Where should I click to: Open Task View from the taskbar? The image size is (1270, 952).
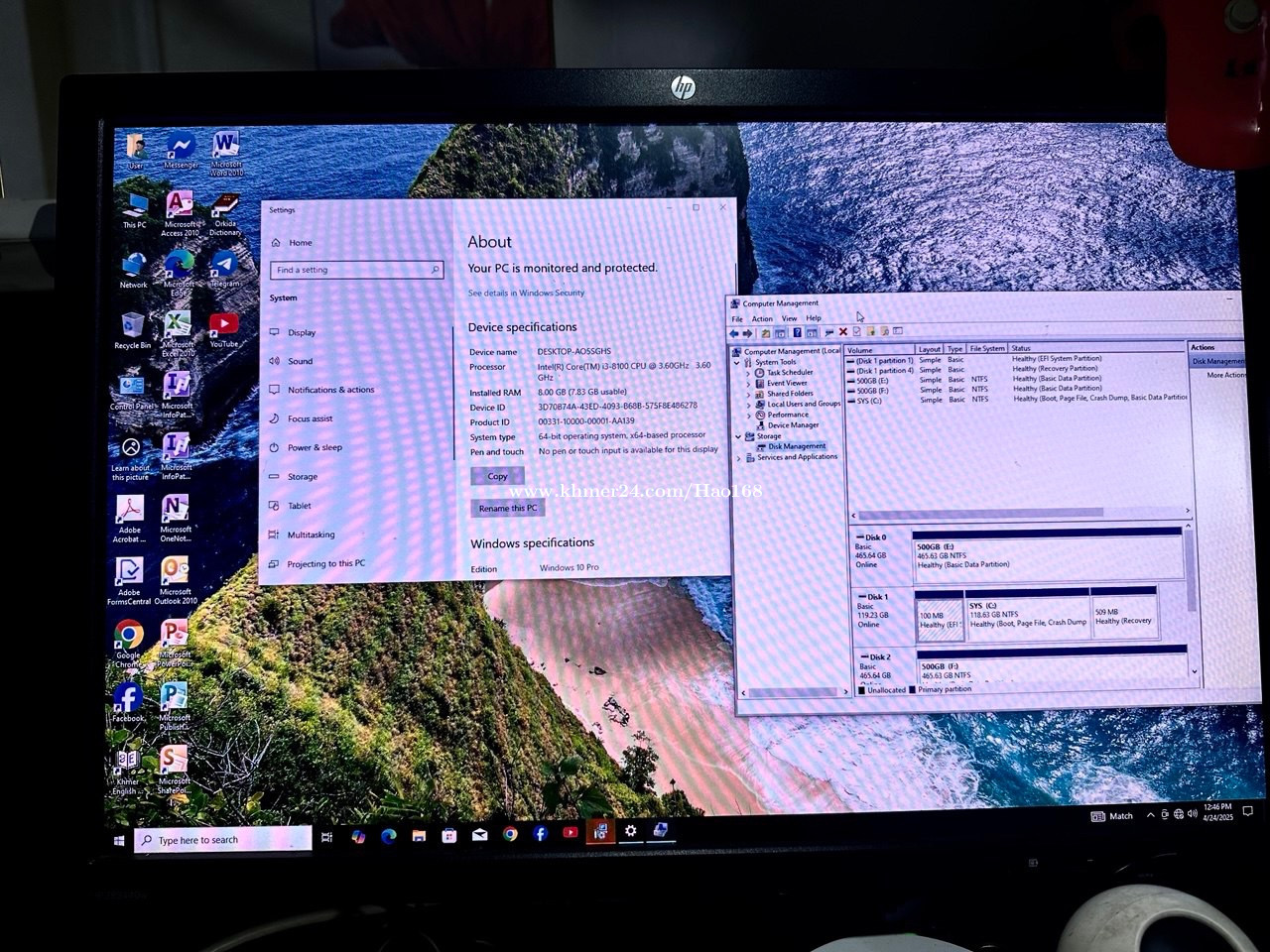(x=326, y=837)
